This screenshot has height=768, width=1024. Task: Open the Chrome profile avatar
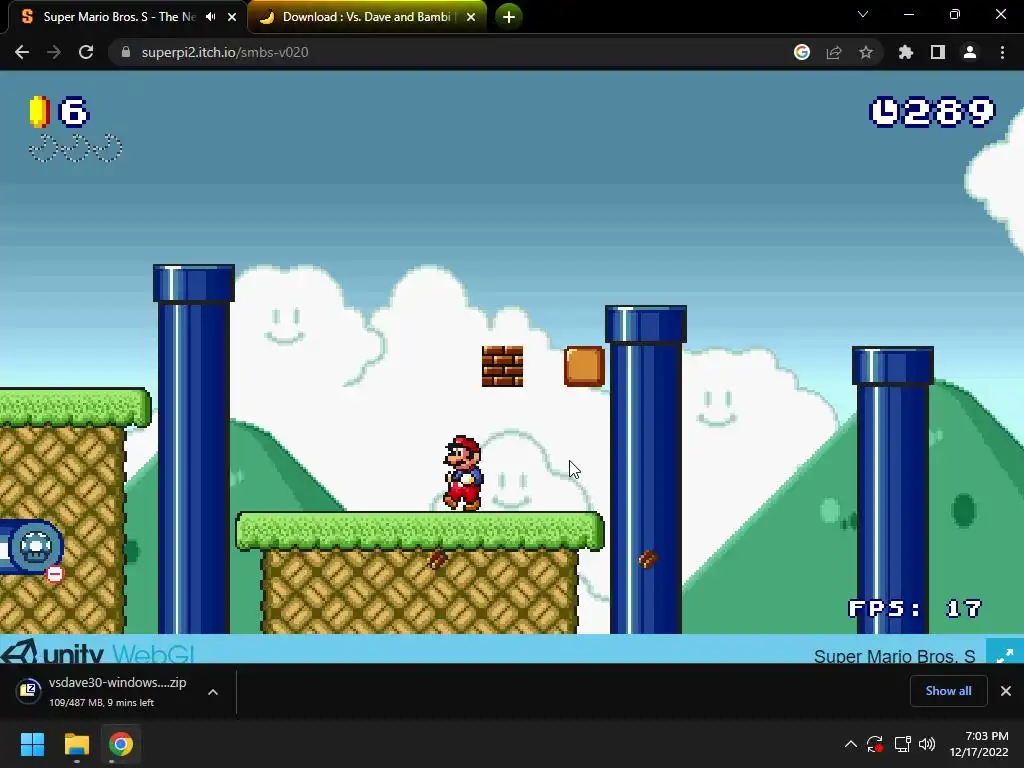click(x=970, y=52)
